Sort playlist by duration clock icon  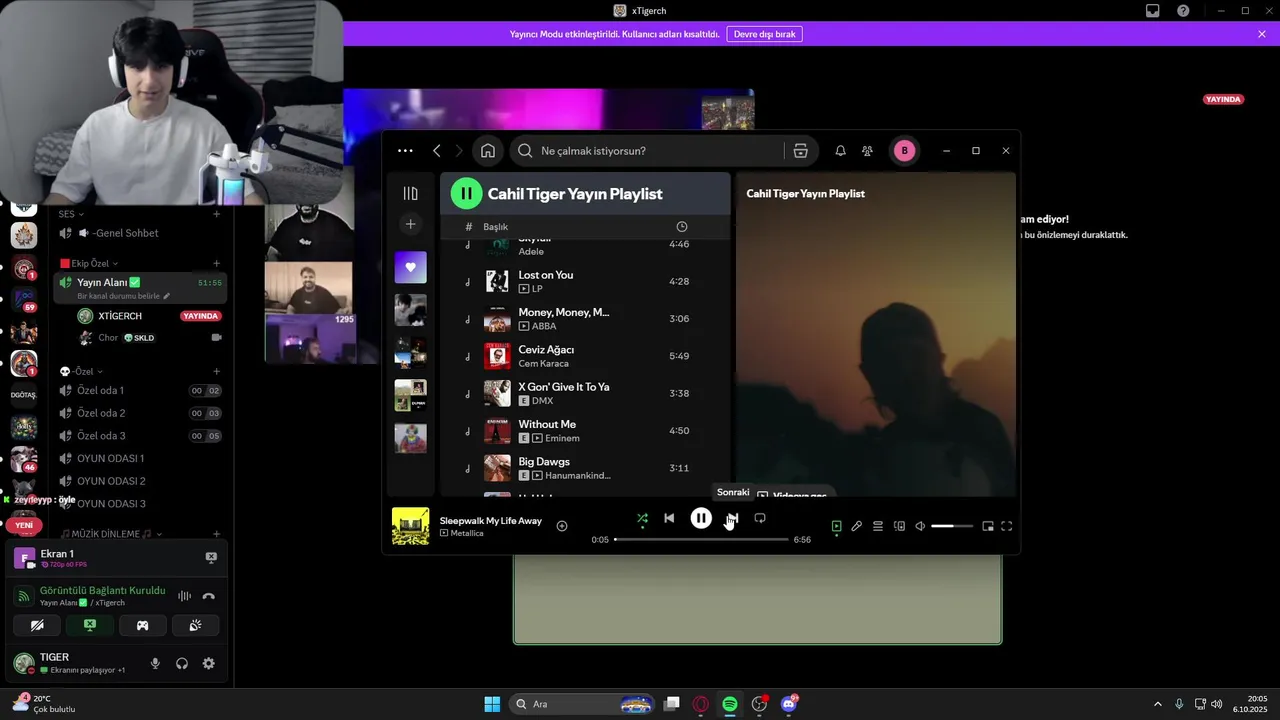(682, 227)
